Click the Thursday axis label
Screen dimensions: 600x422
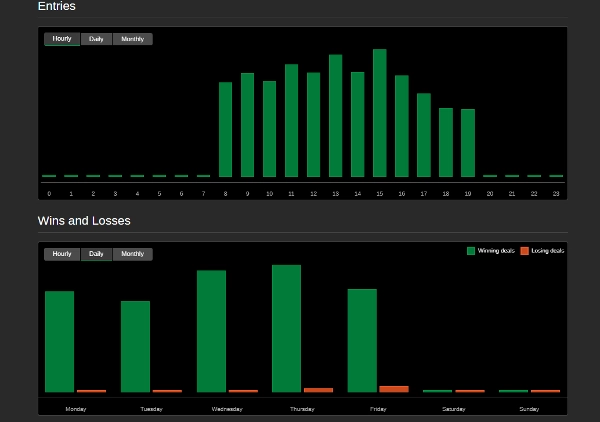302,409
